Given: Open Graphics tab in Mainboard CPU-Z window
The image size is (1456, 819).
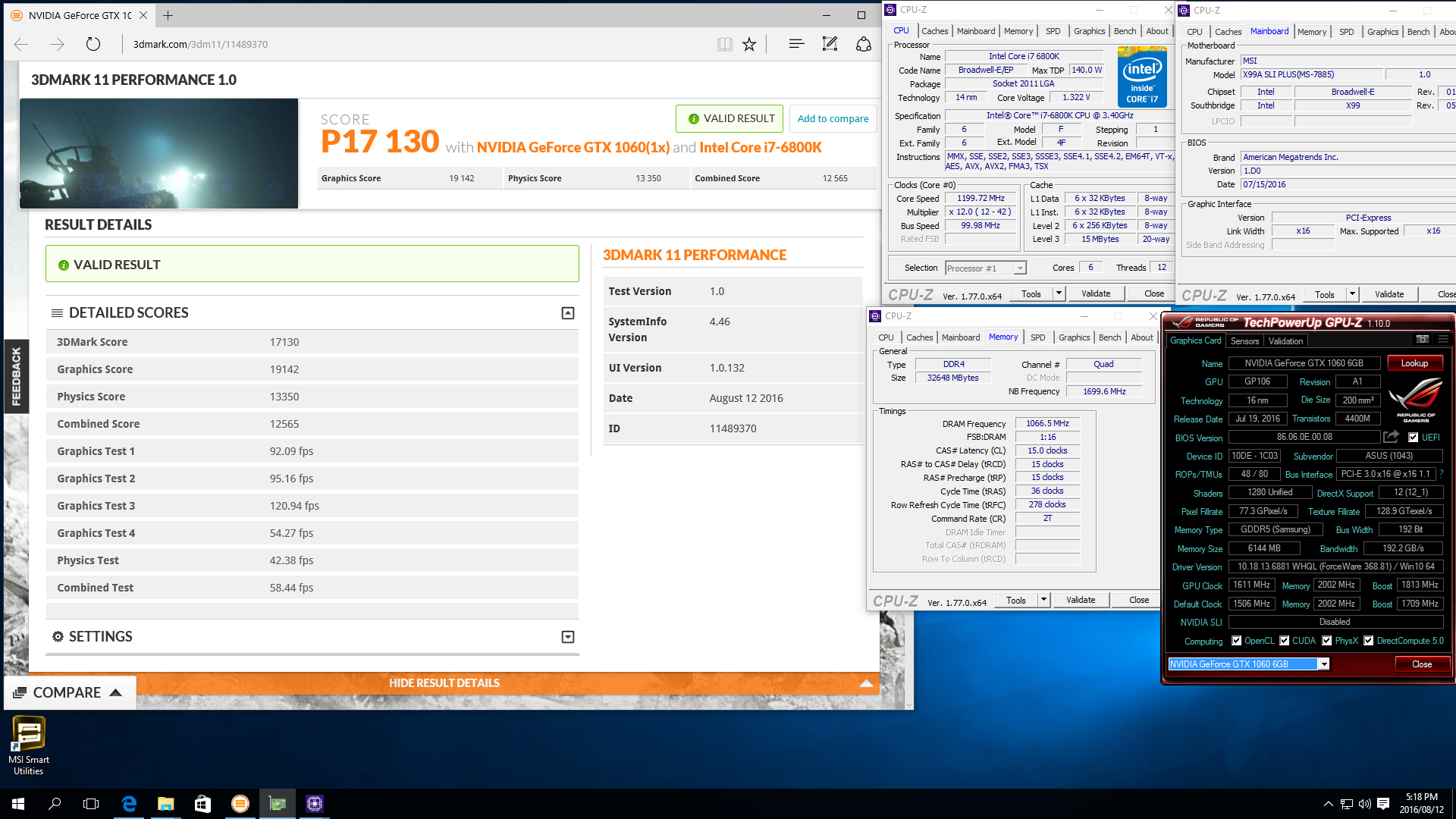Looking at the screenshot, I should 1382,32.
